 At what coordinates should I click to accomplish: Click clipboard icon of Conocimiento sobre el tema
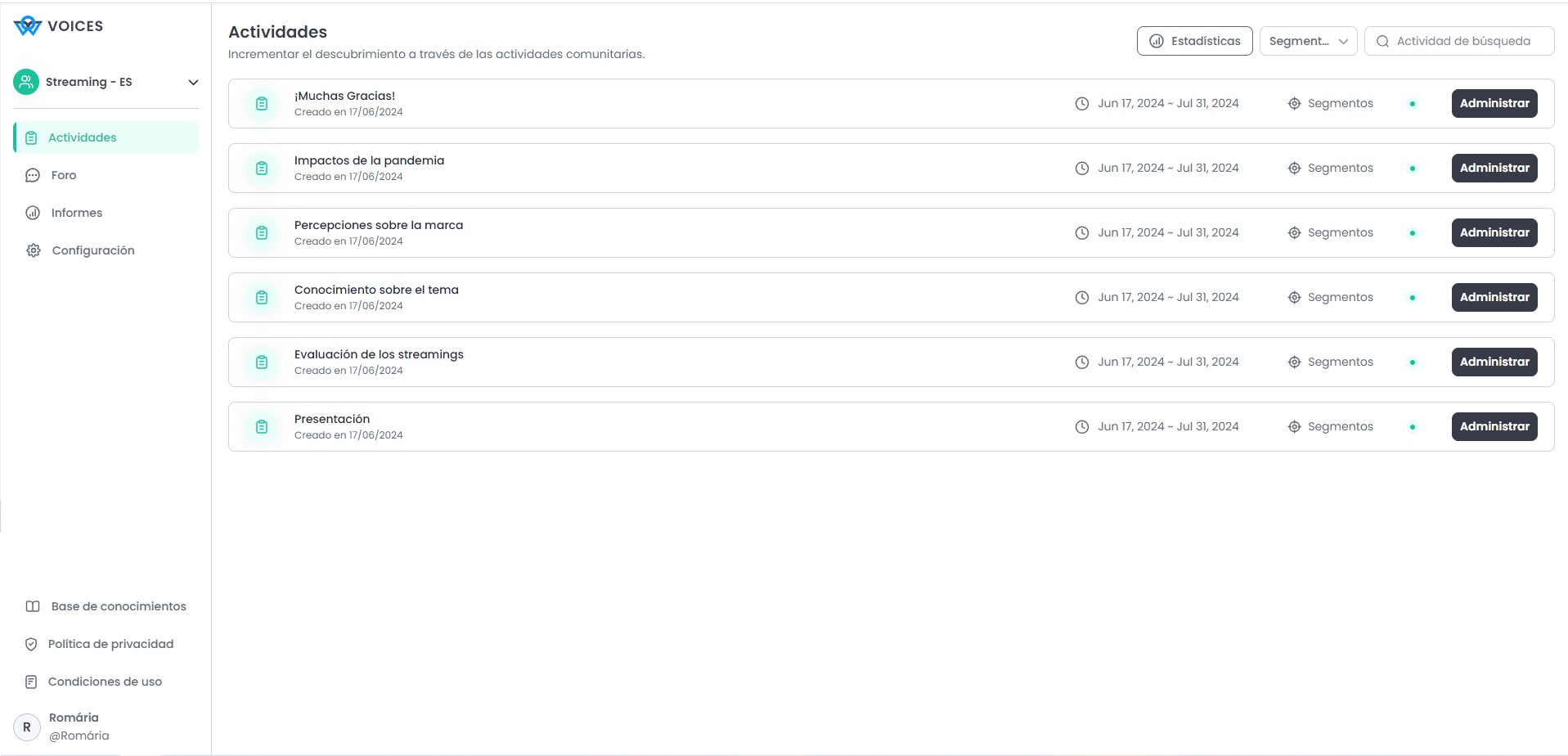coord(262,298)
